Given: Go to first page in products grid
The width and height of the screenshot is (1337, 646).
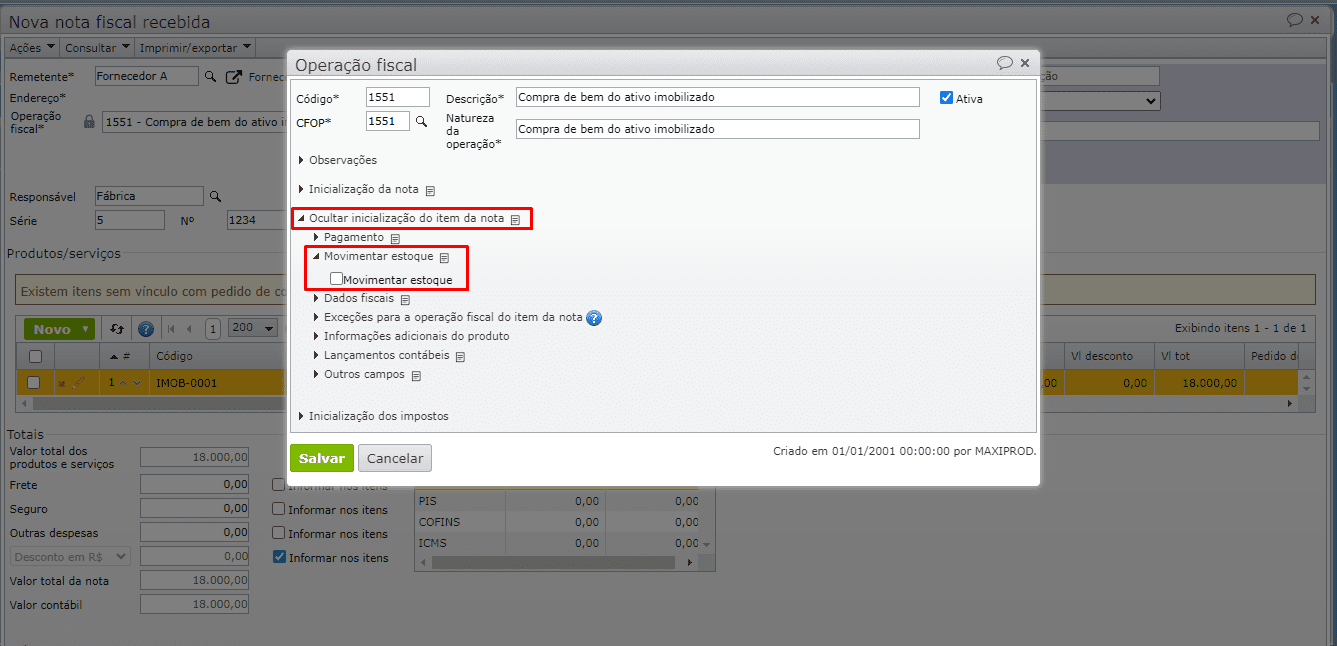Looking at the screenshot, I should tap(171, 329).
